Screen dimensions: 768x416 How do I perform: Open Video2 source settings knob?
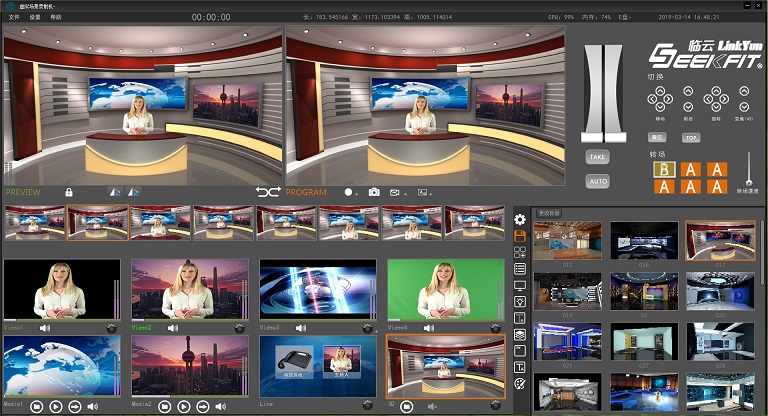tap(240, 328)
